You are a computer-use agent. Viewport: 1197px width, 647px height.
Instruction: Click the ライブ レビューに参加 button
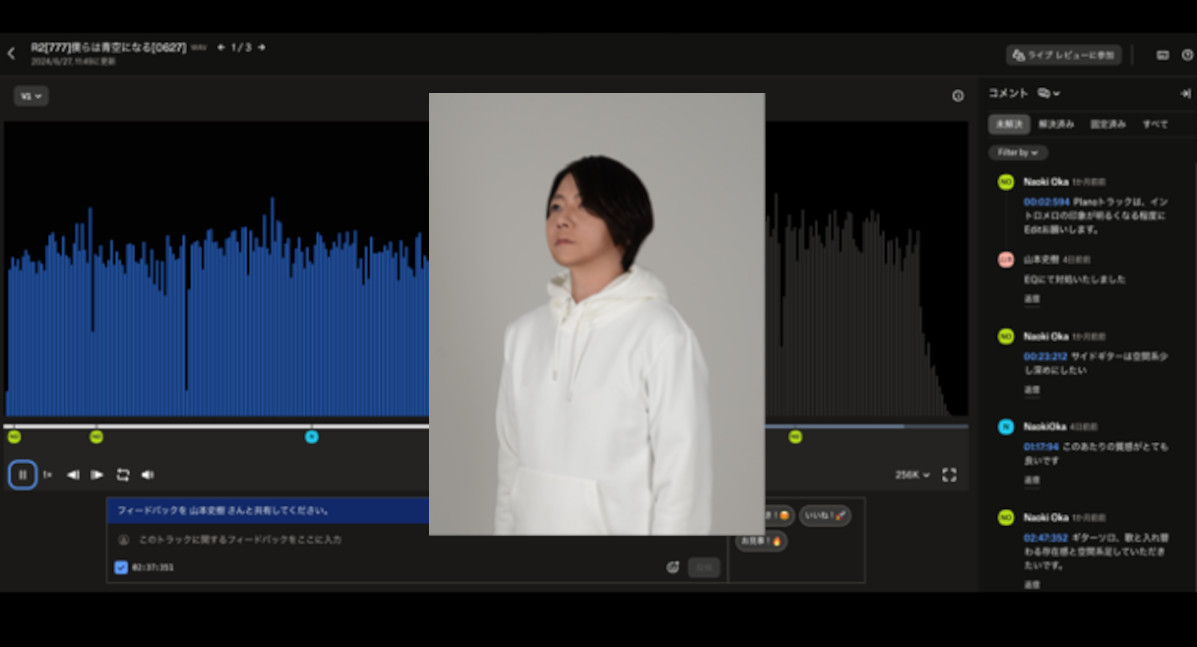1063,55
